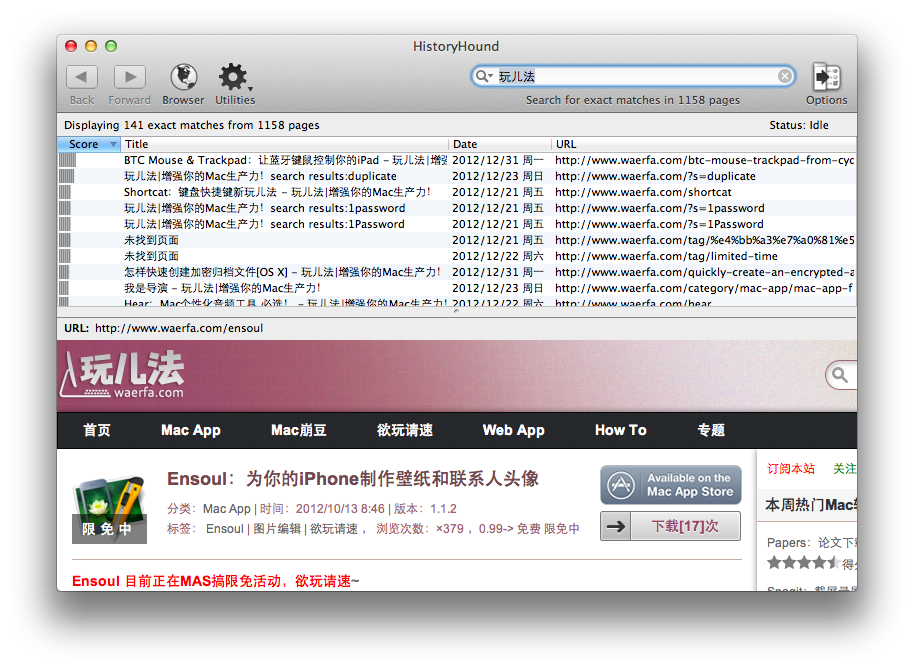Screen dimensions: 914x670
Task: Open the Utilities gear menu
Action: (234, 77)
